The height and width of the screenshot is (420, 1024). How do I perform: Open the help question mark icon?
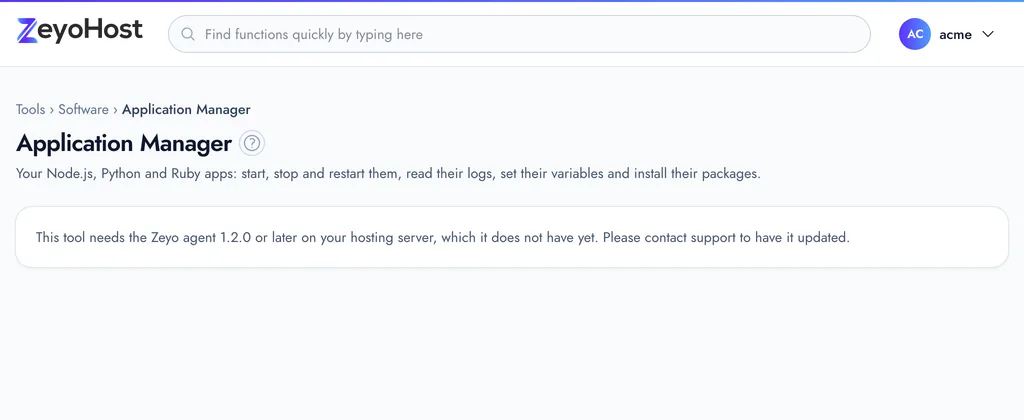tap(252, 144)
